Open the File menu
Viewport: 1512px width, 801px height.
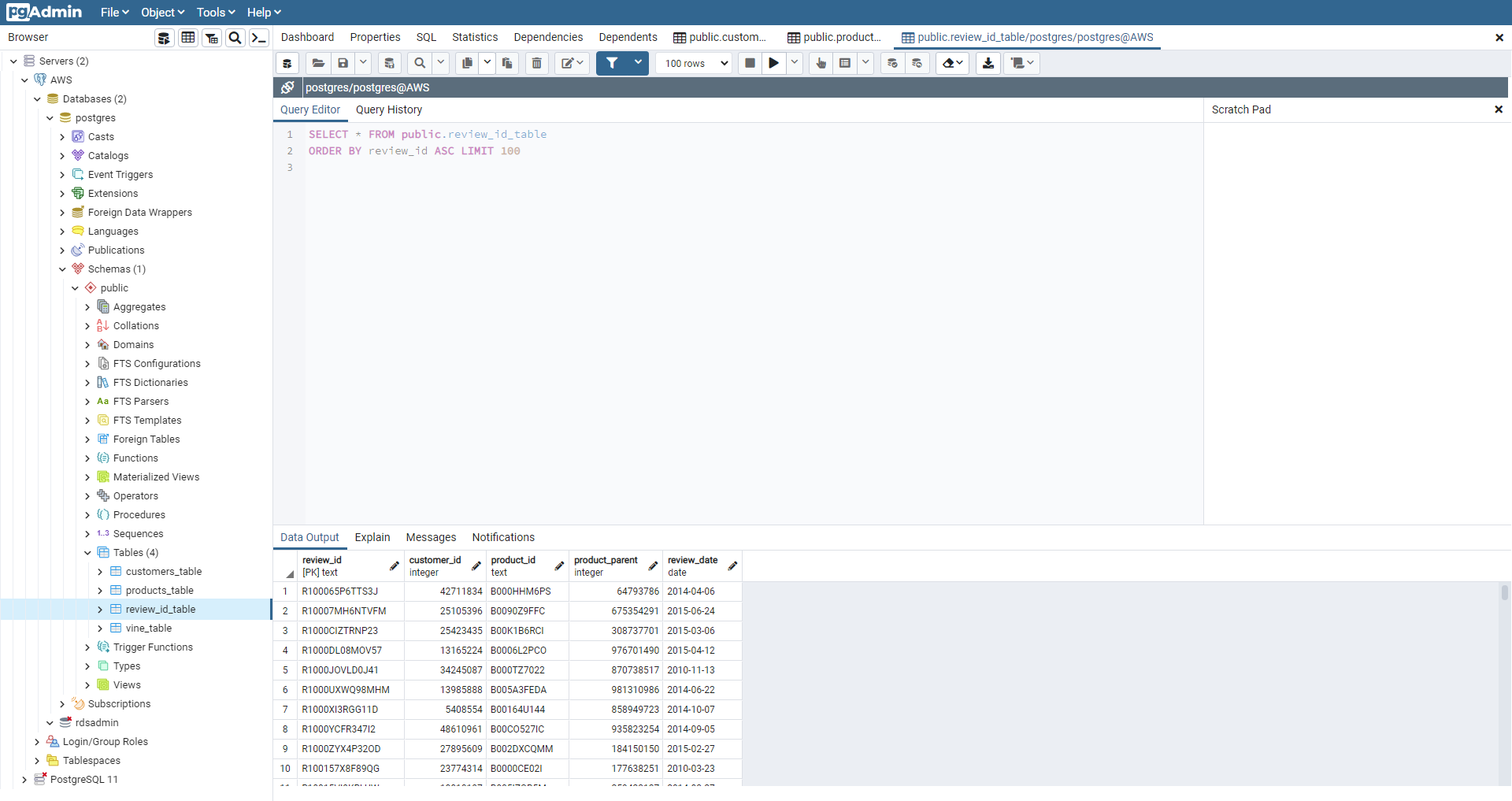click(x=114, y=13)
